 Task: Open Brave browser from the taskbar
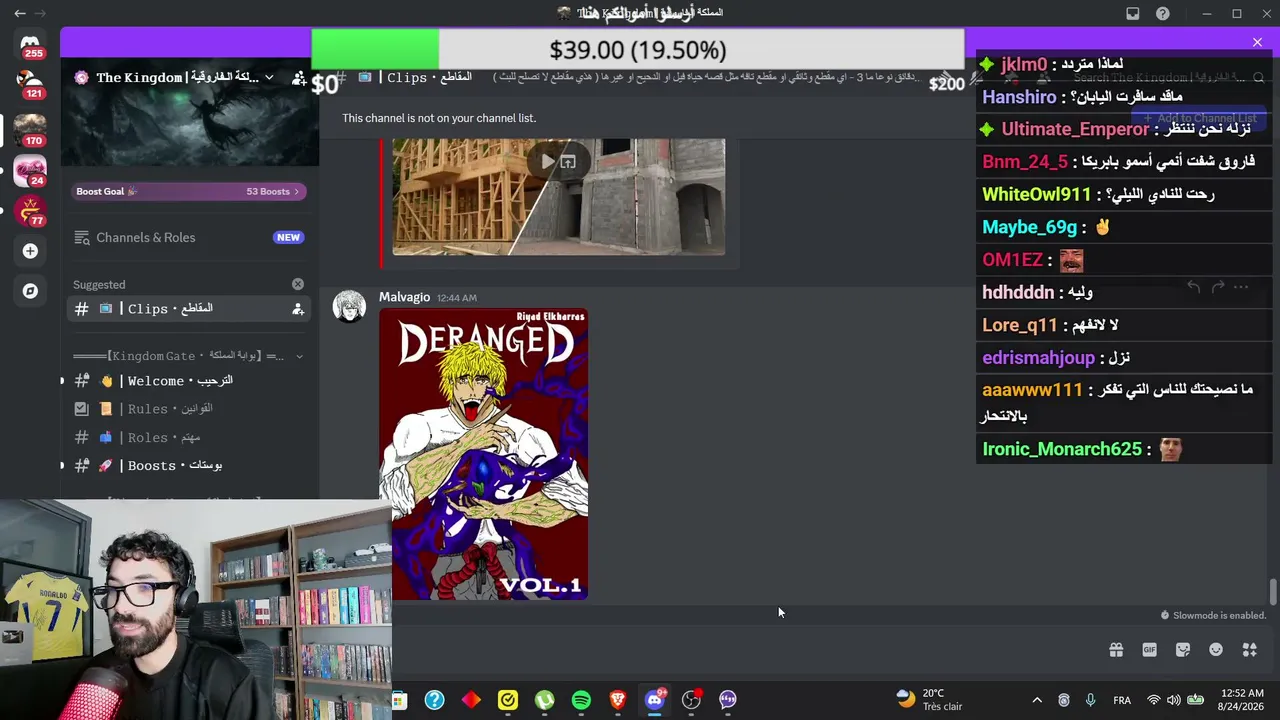(x=618, y=700)
